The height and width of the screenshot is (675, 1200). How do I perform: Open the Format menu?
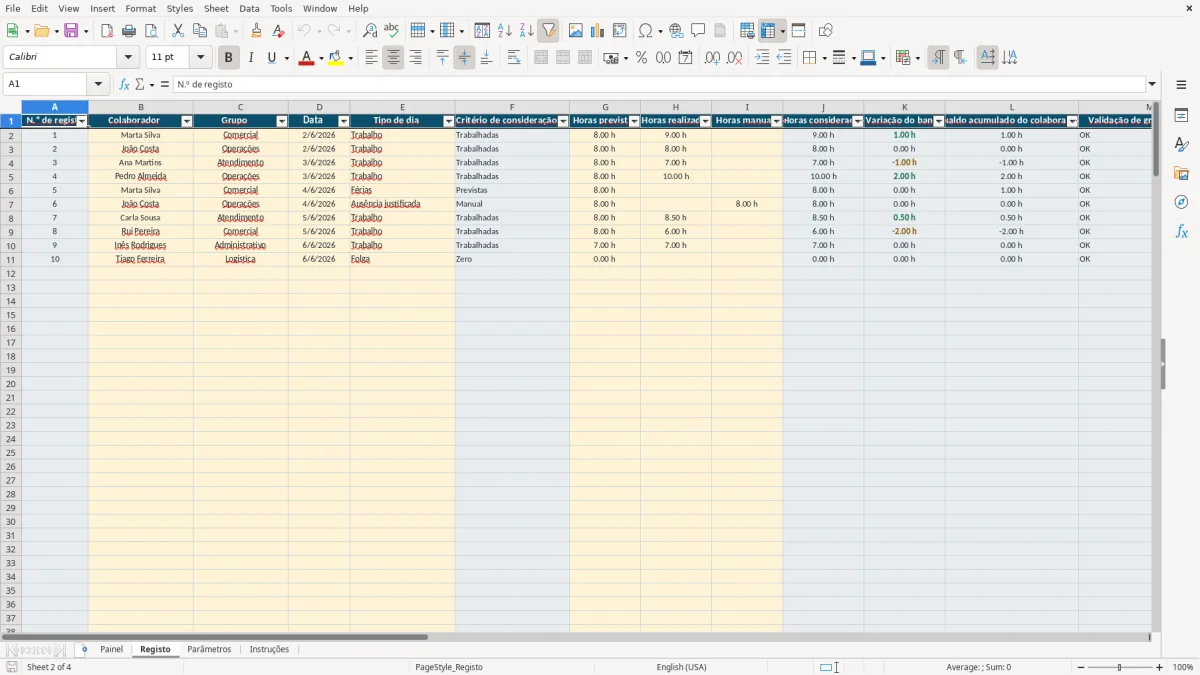[140, 8]
